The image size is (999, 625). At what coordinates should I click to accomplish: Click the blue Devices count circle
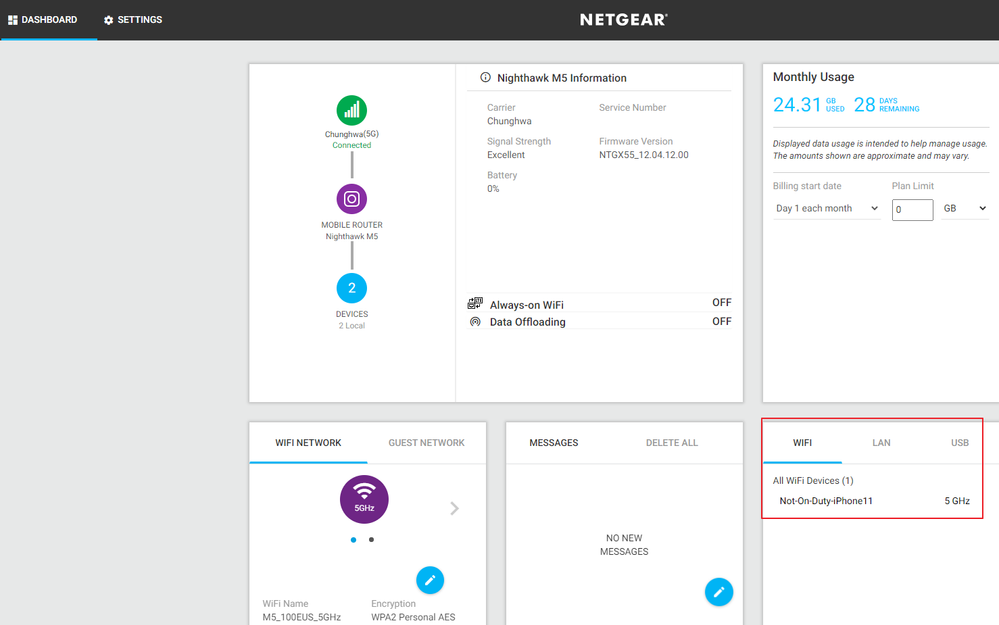tap(352, 288)
